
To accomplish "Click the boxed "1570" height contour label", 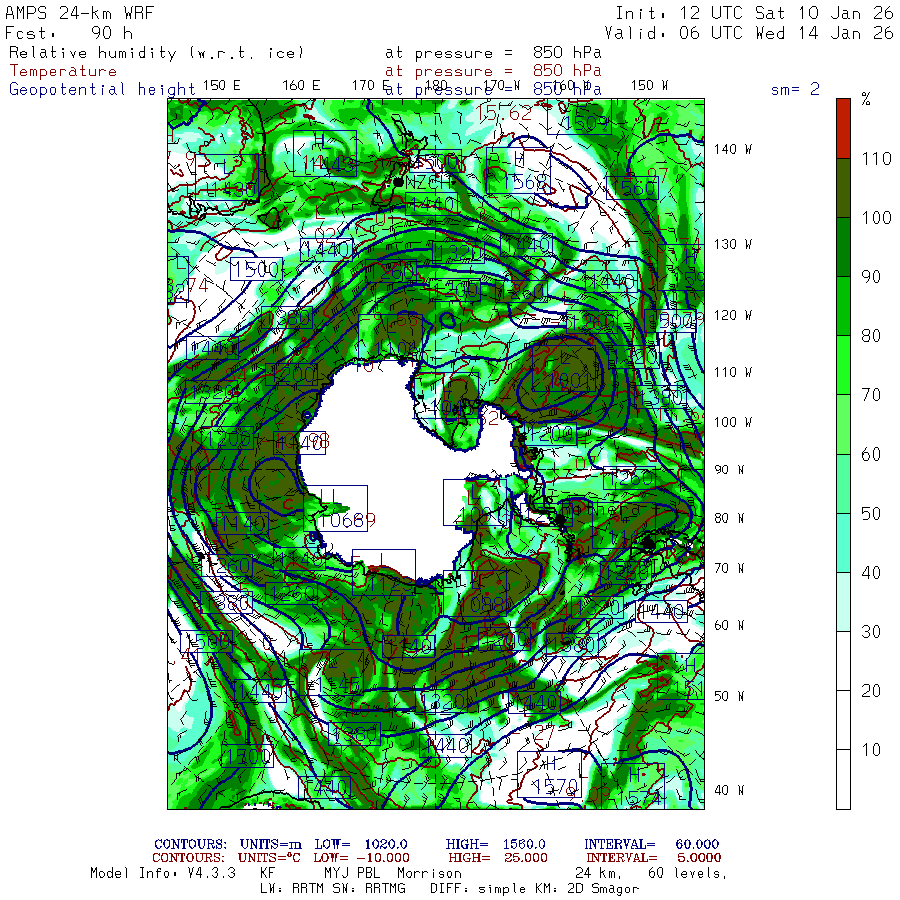I will 555,785.
